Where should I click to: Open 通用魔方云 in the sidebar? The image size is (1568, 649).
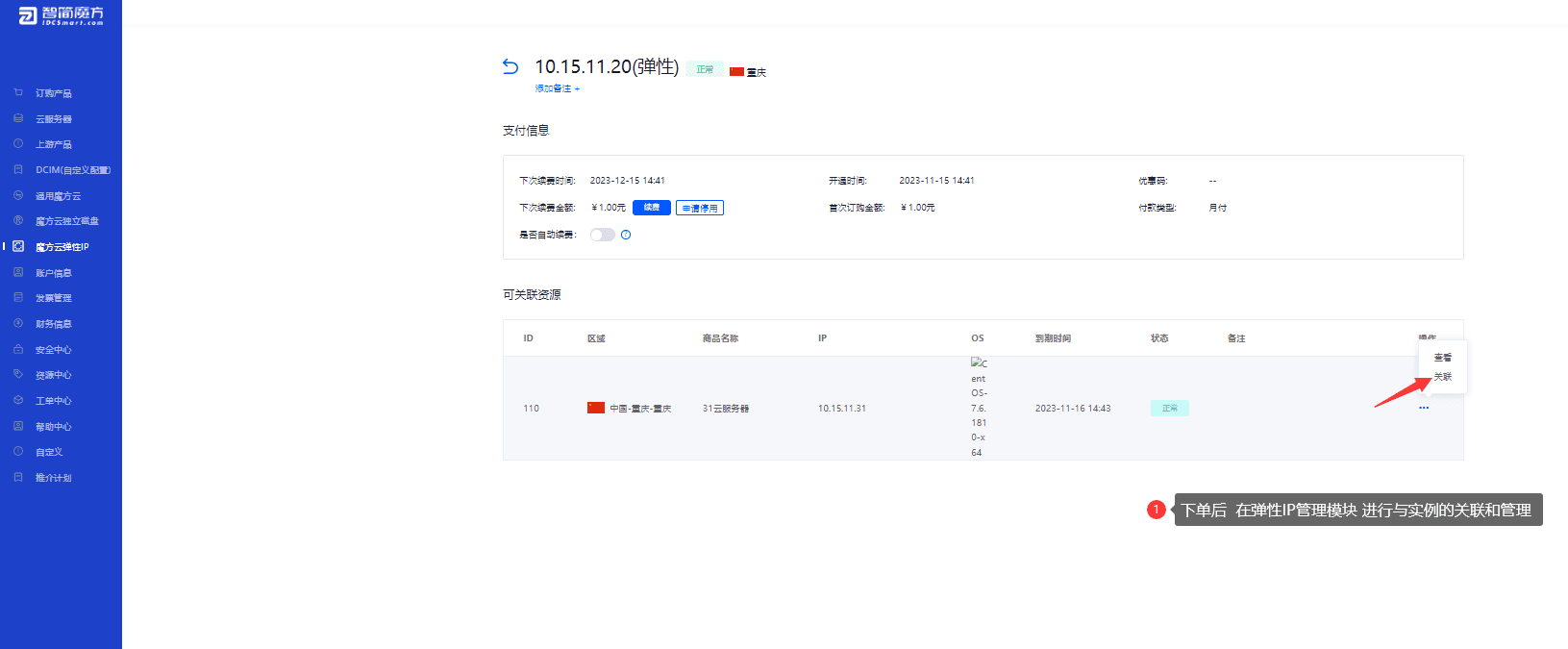click(x=59, y=196)
